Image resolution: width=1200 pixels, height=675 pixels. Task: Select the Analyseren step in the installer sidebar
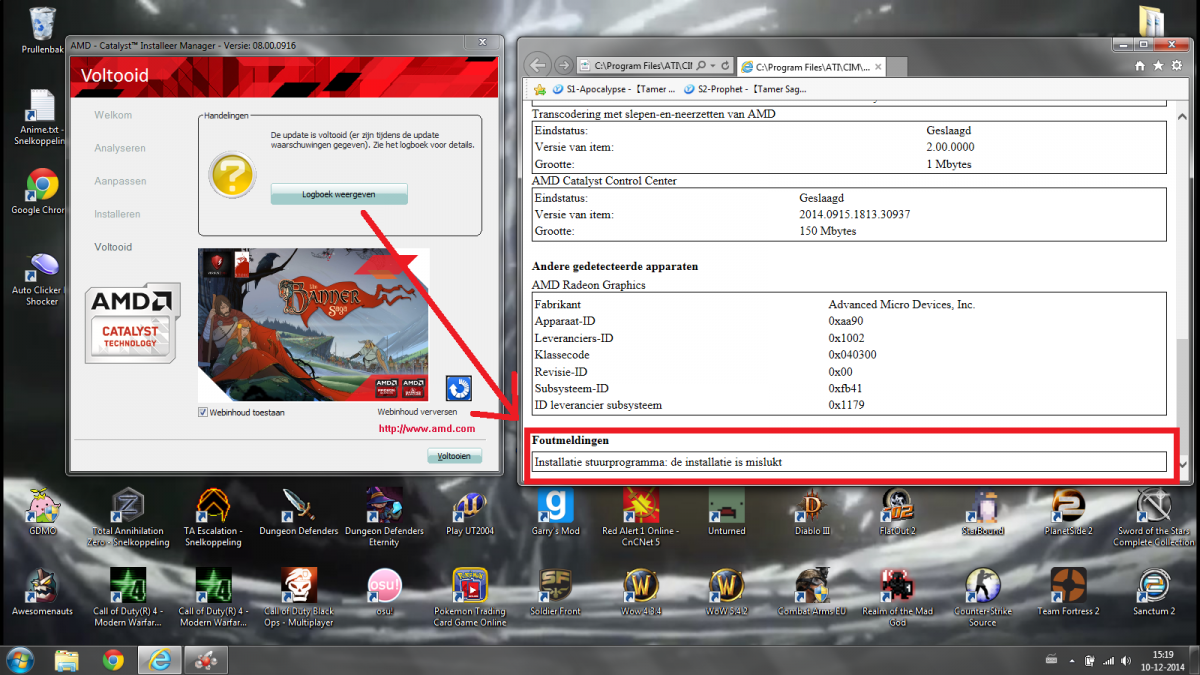(120, 148)
